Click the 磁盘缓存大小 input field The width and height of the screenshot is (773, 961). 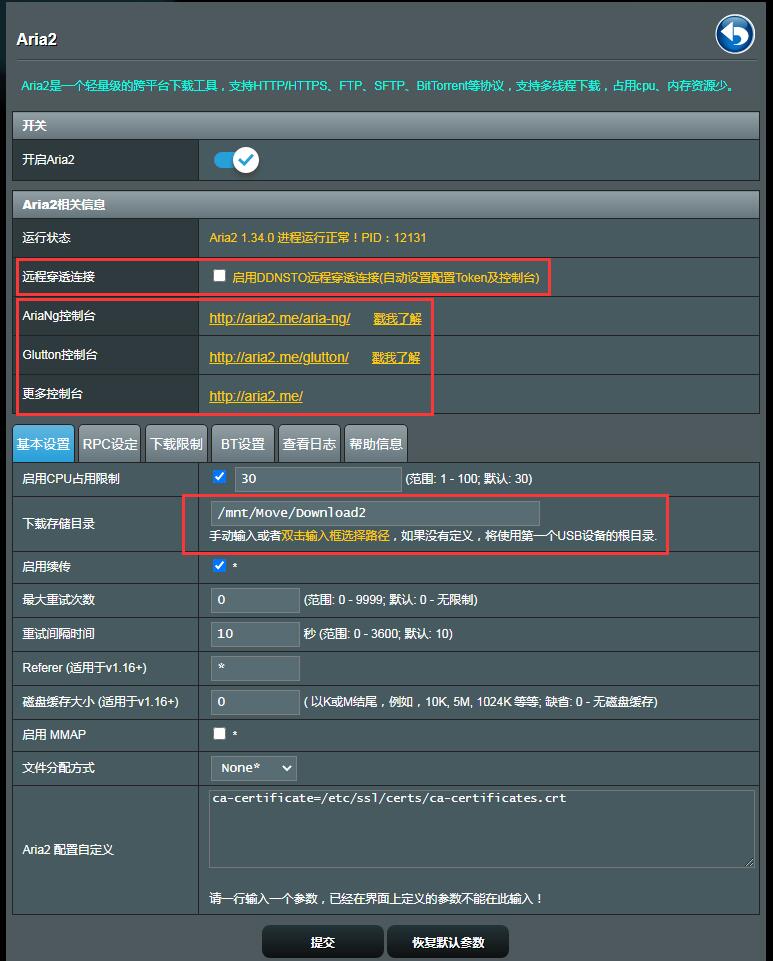(x=255, y=702)
